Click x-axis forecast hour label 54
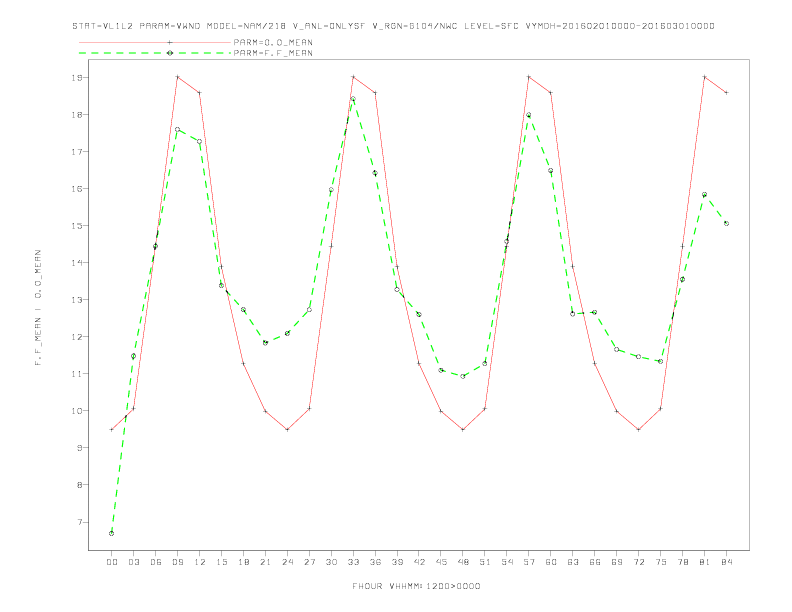792x612 pixels. click(507, 562)
